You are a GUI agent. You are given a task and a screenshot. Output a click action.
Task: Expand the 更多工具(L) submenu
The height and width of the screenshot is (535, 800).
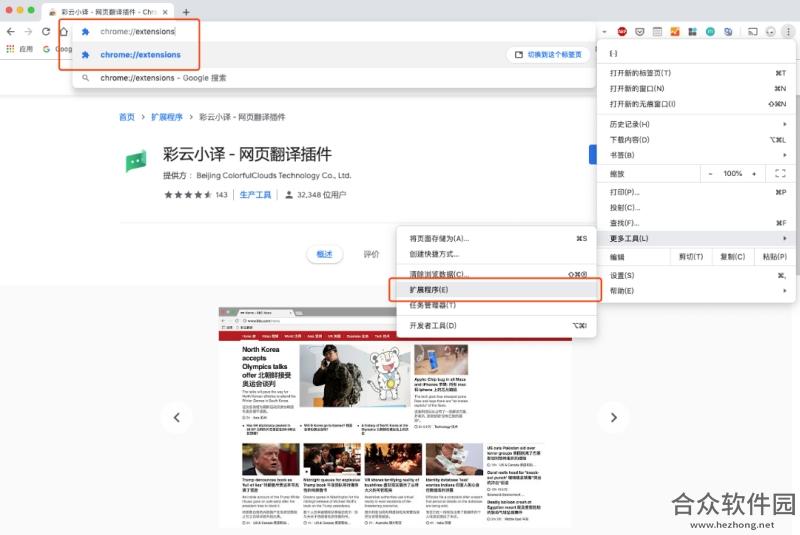pos(697,238)
